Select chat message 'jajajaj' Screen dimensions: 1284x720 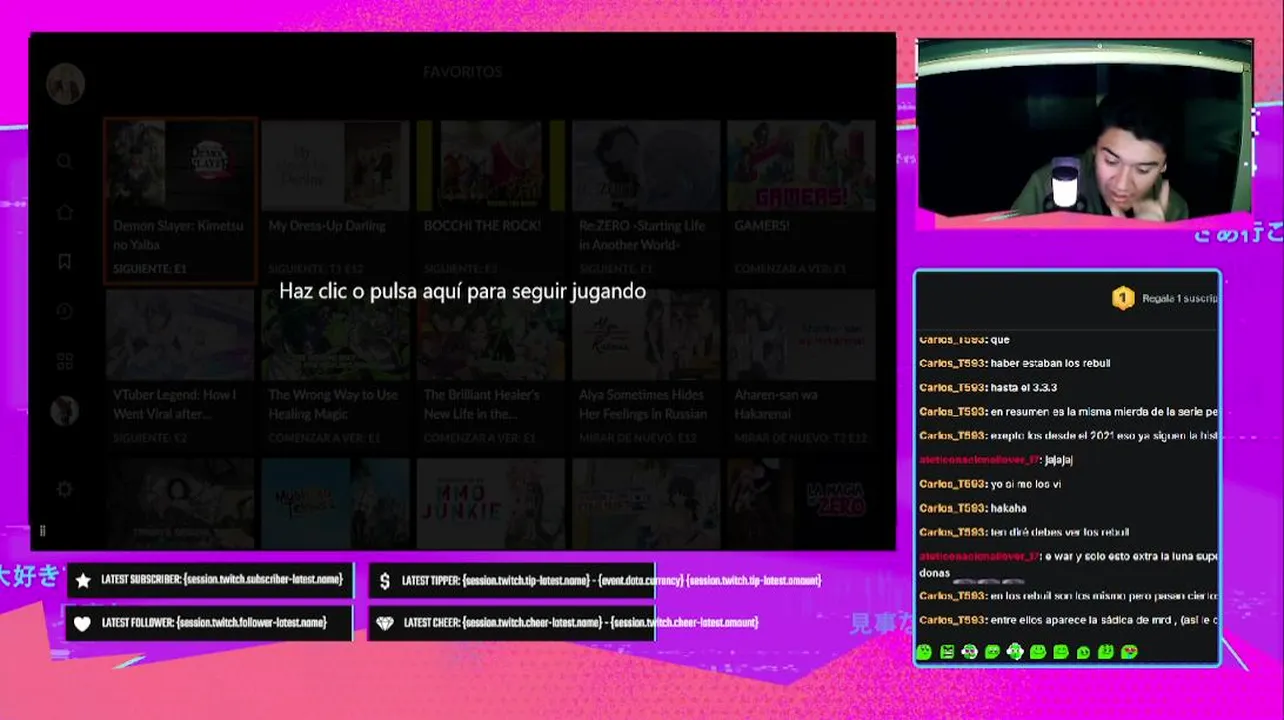coord(1058,460)
